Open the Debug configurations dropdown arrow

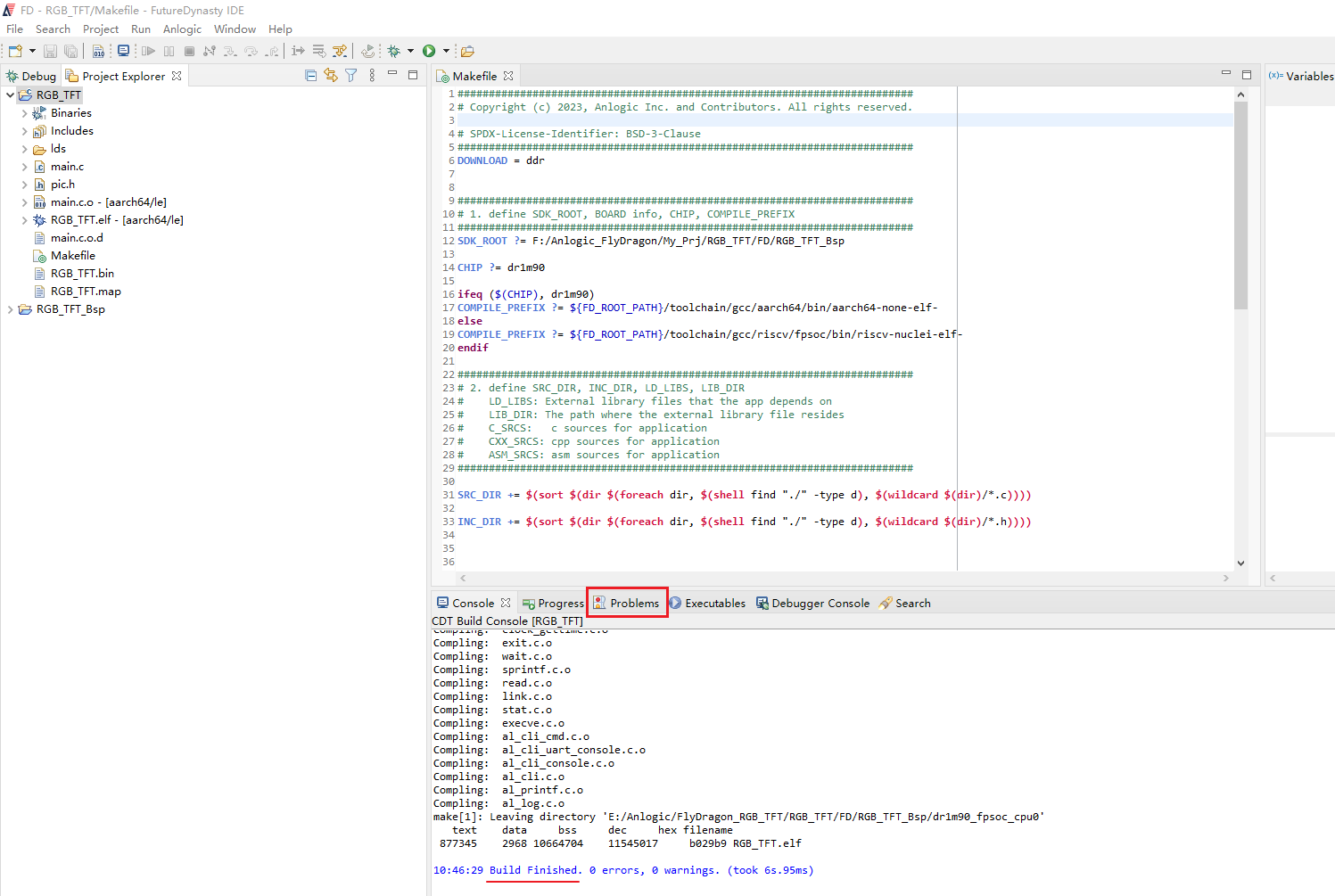click(x=410, y=51)
